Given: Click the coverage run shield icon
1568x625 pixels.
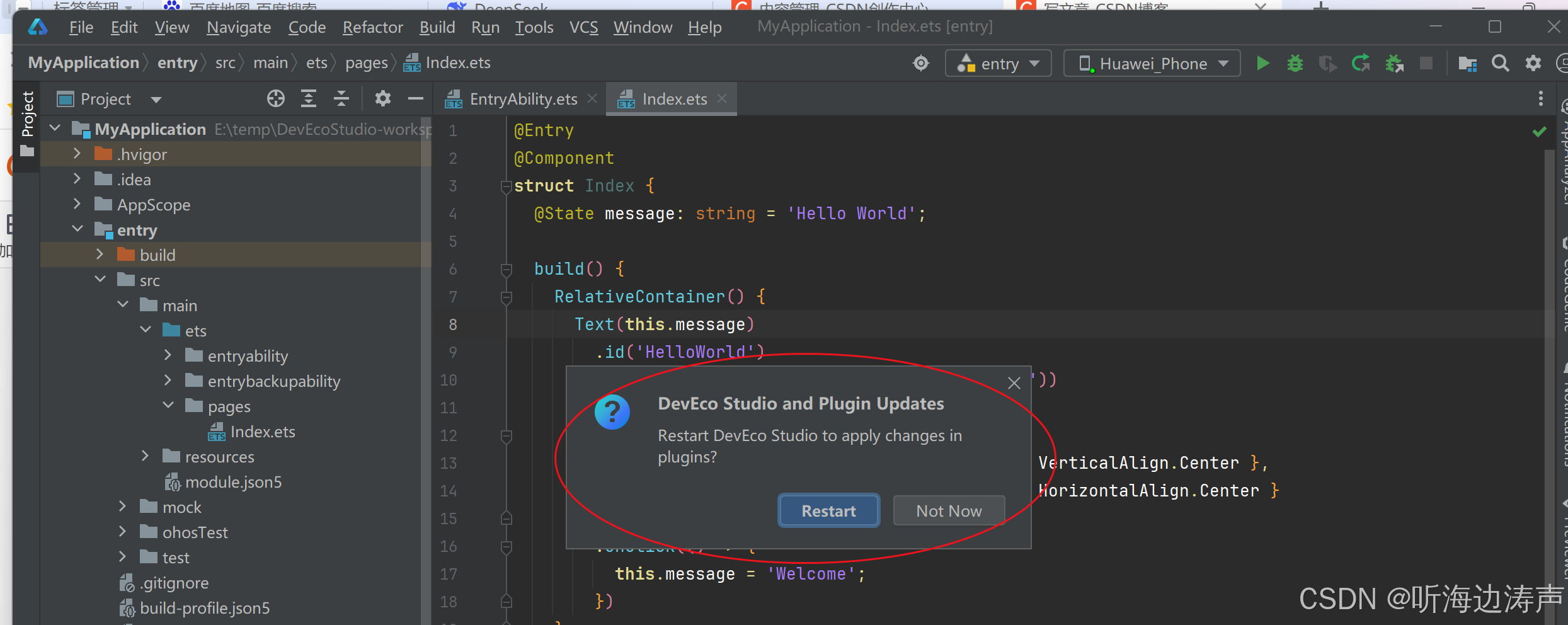Looking at the screenshot, I should tap(1328, 63).
